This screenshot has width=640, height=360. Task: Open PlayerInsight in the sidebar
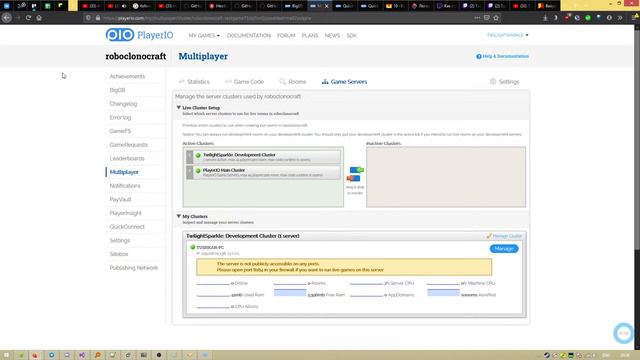coord(125,213)
